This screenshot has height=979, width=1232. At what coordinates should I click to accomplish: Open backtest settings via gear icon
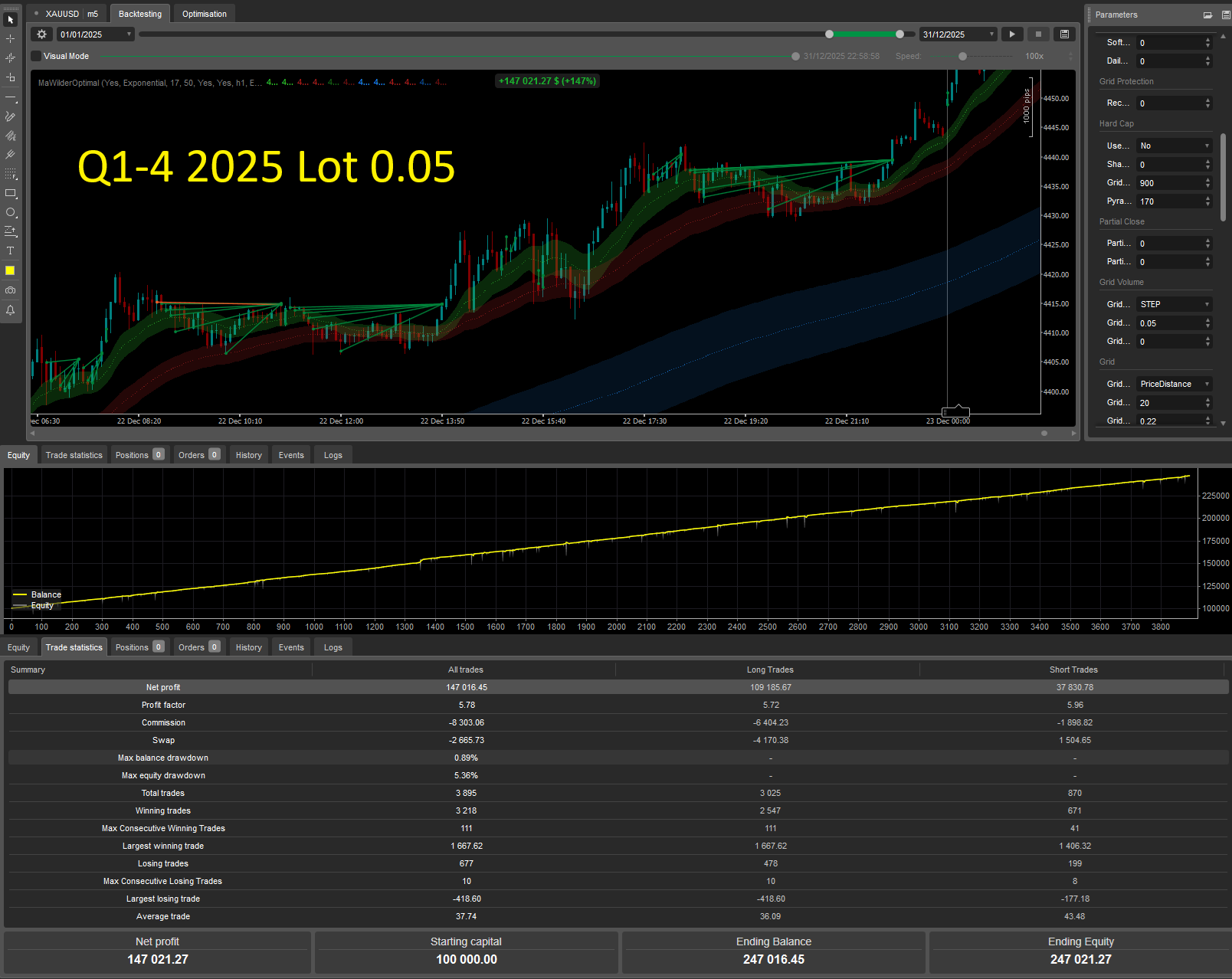pos(41,34)
